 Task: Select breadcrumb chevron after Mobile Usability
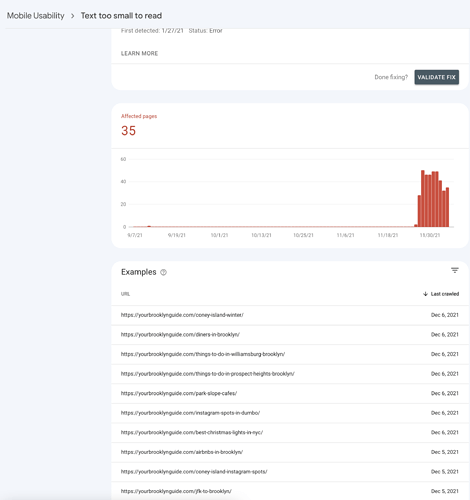tap(72, 16)
